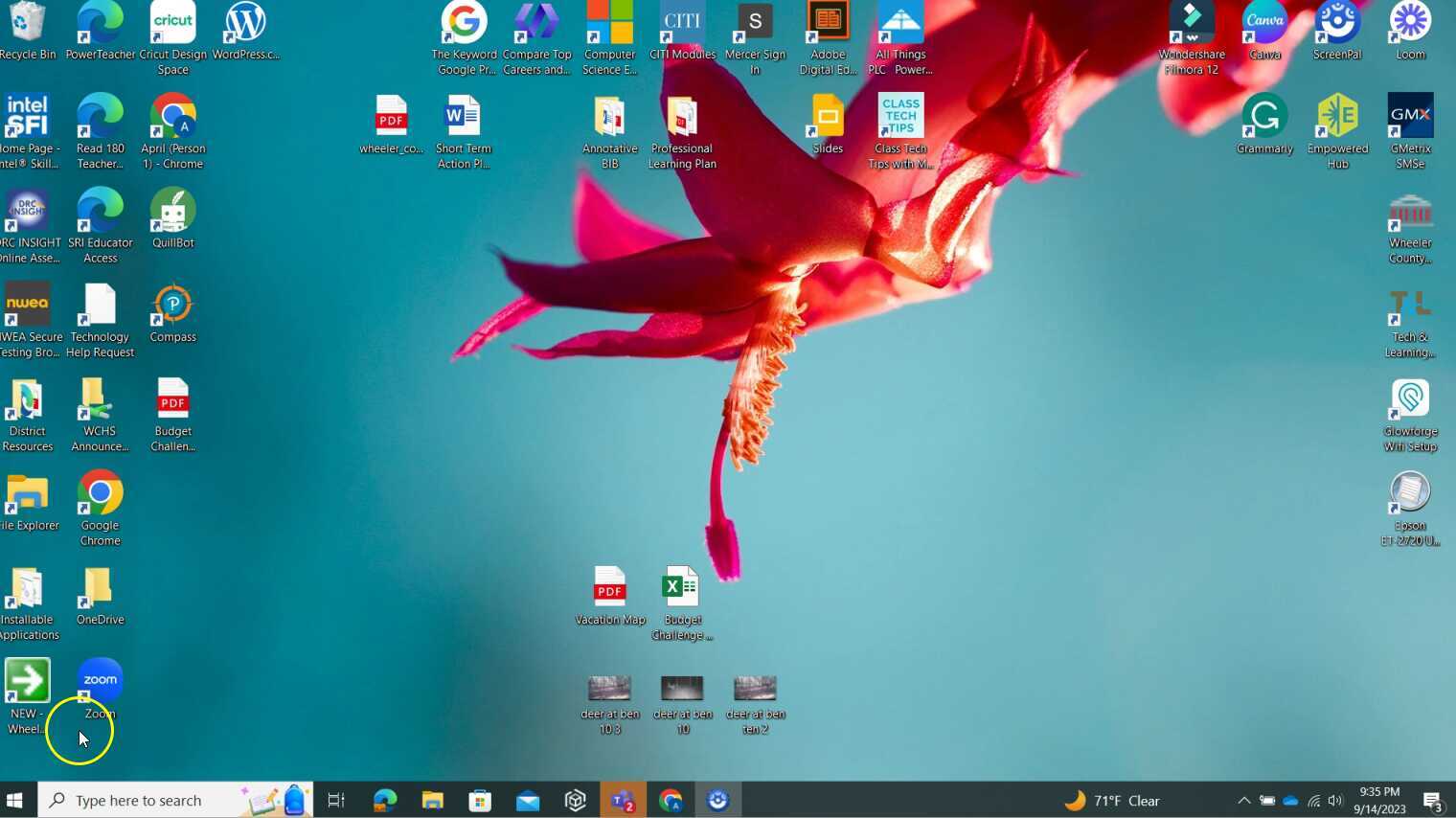Click the Windows Start button
The image size is (1456, 818).
point(14,800)
